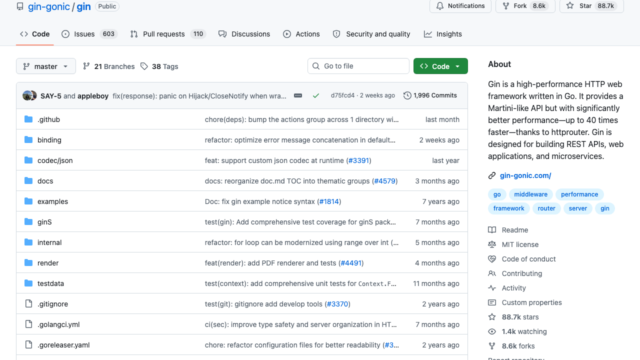Click the Notifications bell icon
Viewport: 640px width, 360px height.
440,6
